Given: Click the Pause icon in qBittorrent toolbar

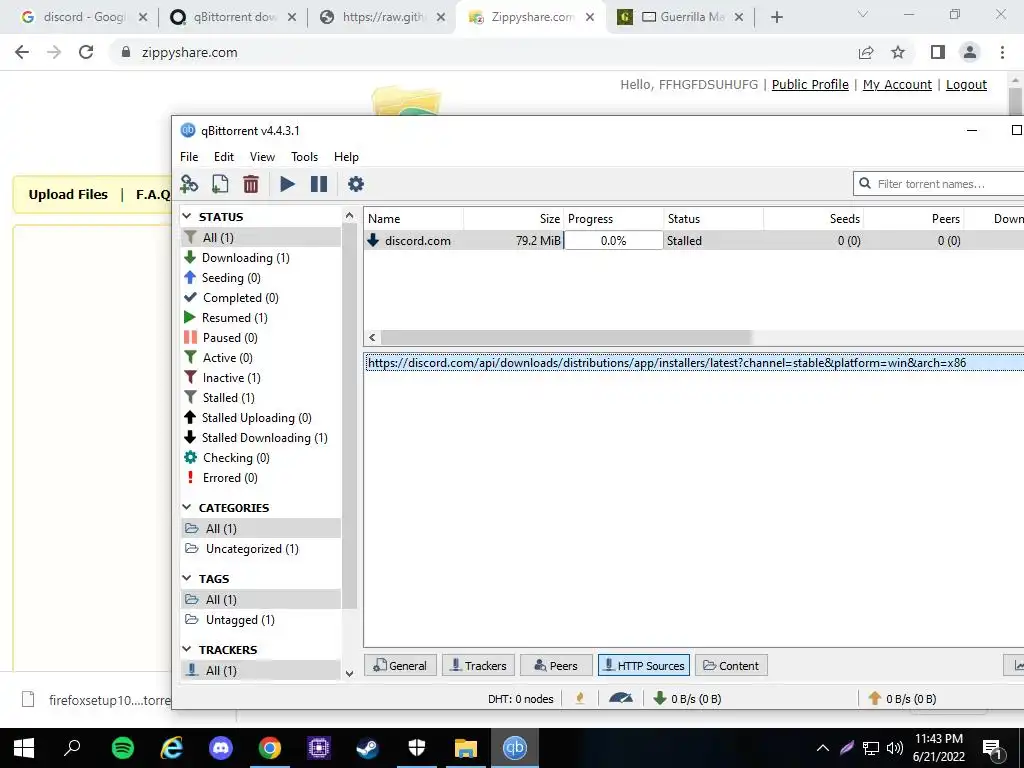Looking at the screenshot, I should pos(319,184).
